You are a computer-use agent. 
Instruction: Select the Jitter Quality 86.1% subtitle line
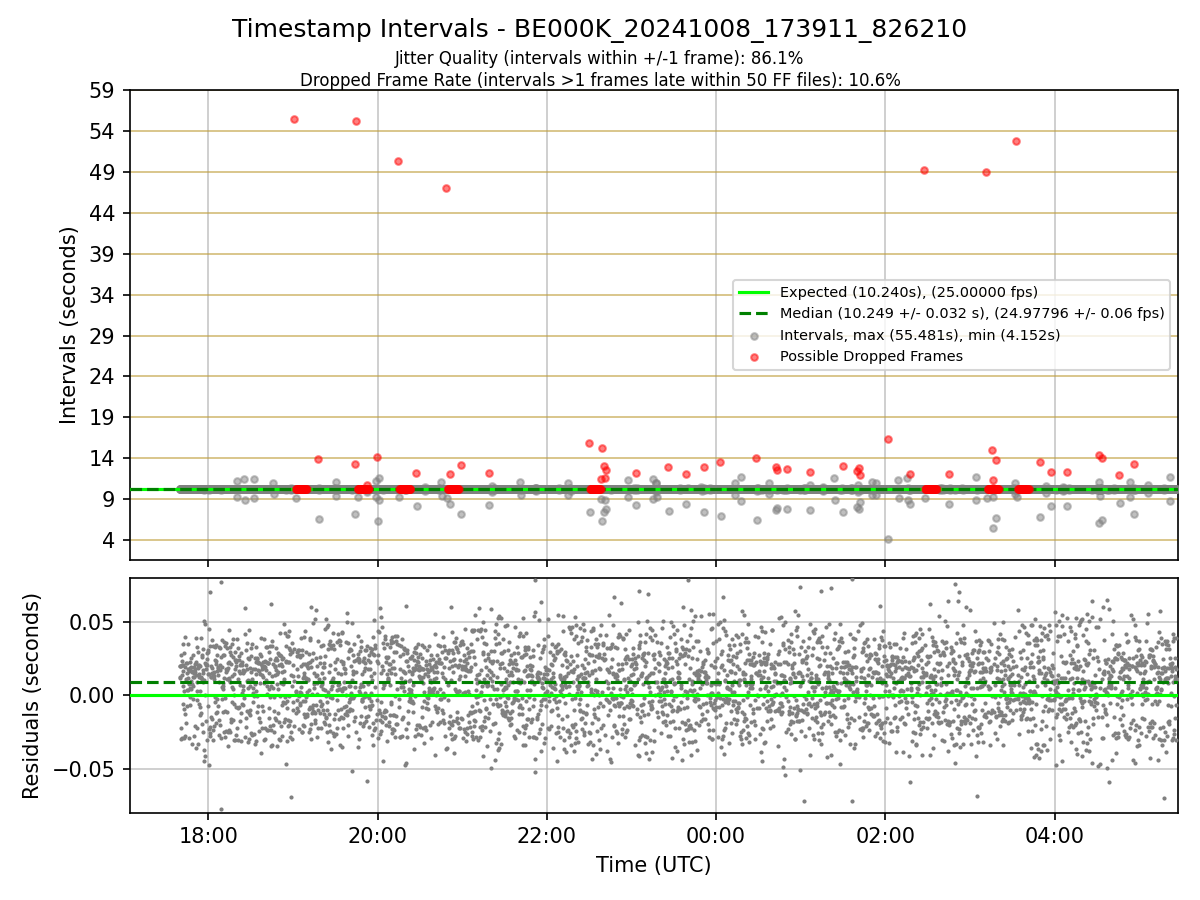(x=599, y=58)
